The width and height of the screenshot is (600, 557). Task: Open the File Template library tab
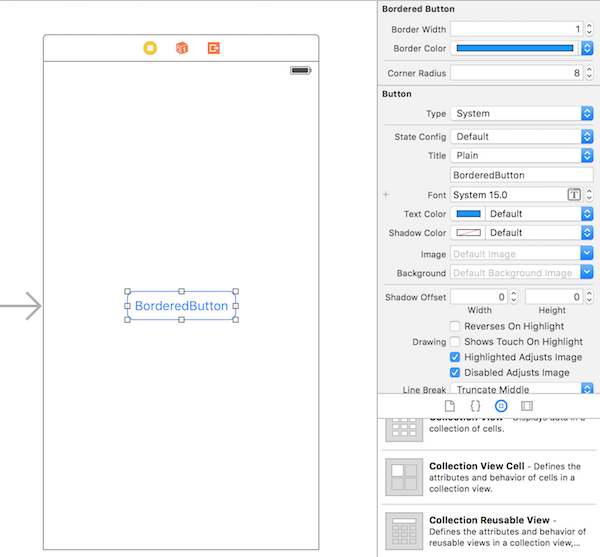(x=450, y=406)
